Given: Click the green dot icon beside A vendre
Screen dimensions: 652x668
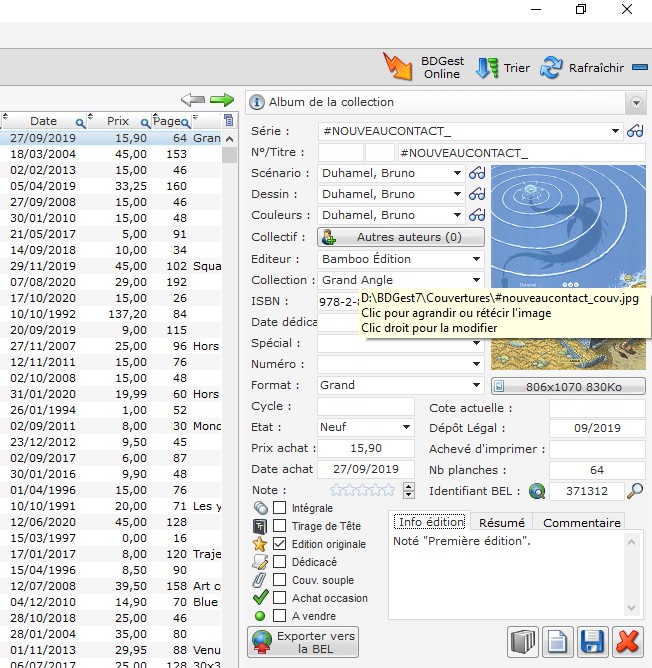Looking at the screenshot, I should 260,616.
